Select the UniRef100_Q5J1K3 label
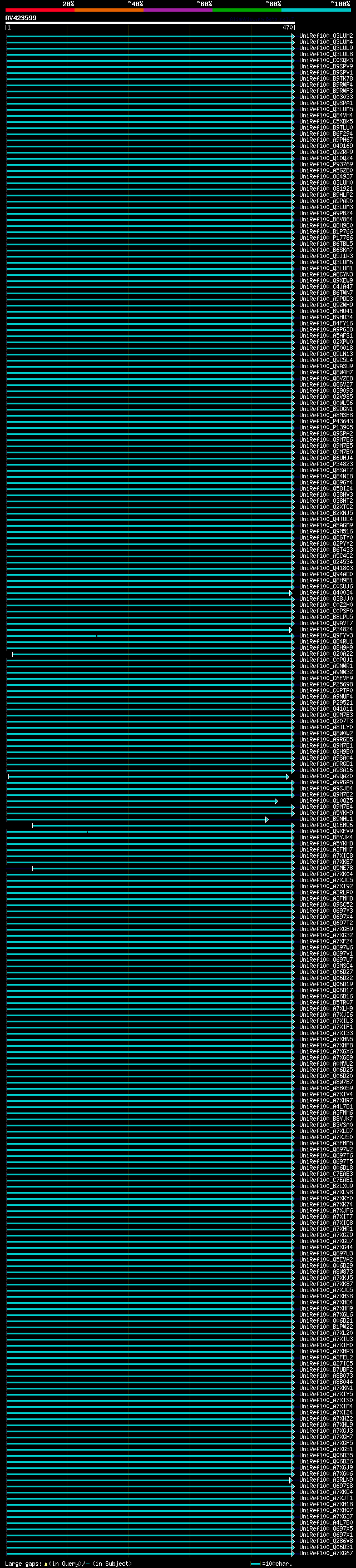 point(326,256)
